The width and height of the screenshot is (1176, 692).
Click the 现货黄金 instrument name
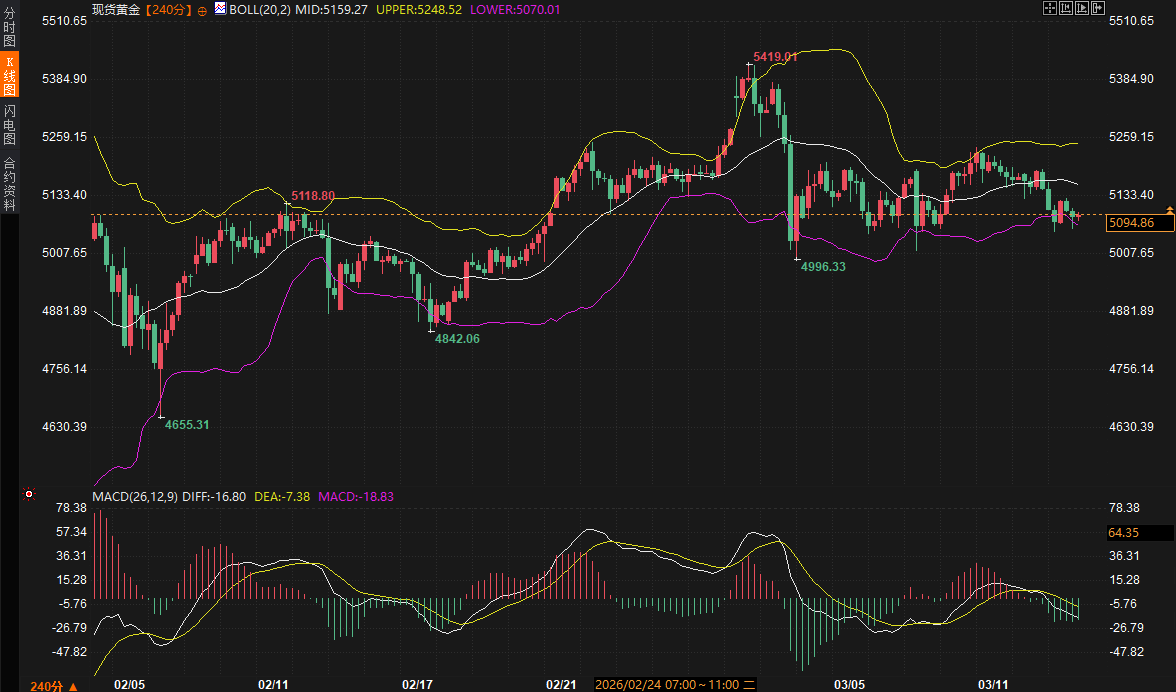pos(117,9)
